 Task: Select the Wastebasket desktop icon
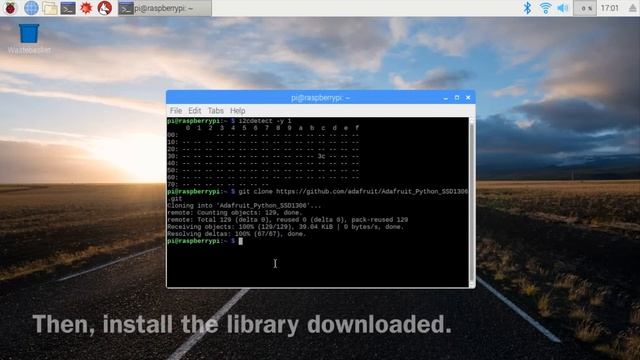(x=29, y=39)
